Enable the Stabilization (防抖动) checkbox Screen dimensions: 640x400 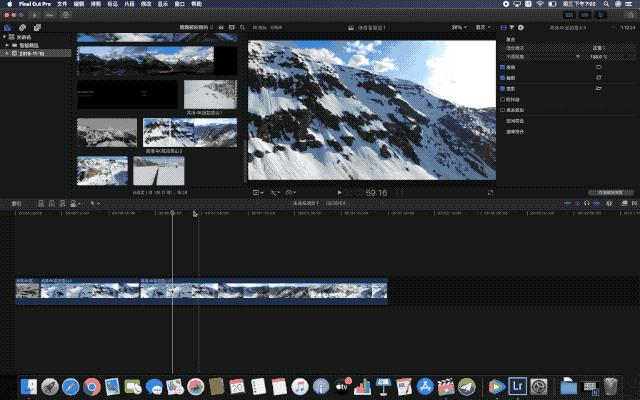coord(503,100)
